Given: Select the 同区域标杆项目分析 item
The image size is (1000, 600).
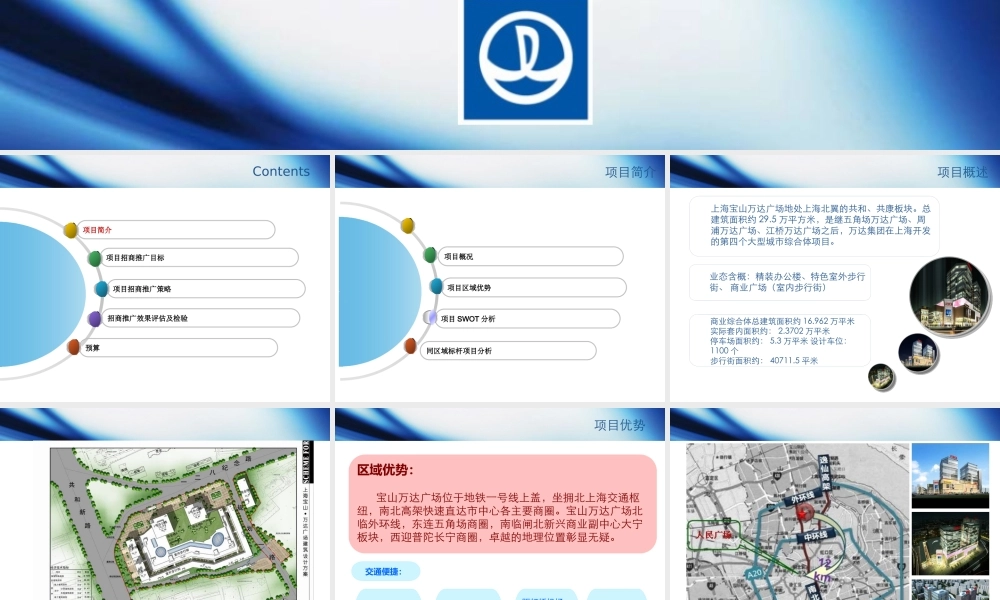Looking at the screenshot, I should (508, 351).
